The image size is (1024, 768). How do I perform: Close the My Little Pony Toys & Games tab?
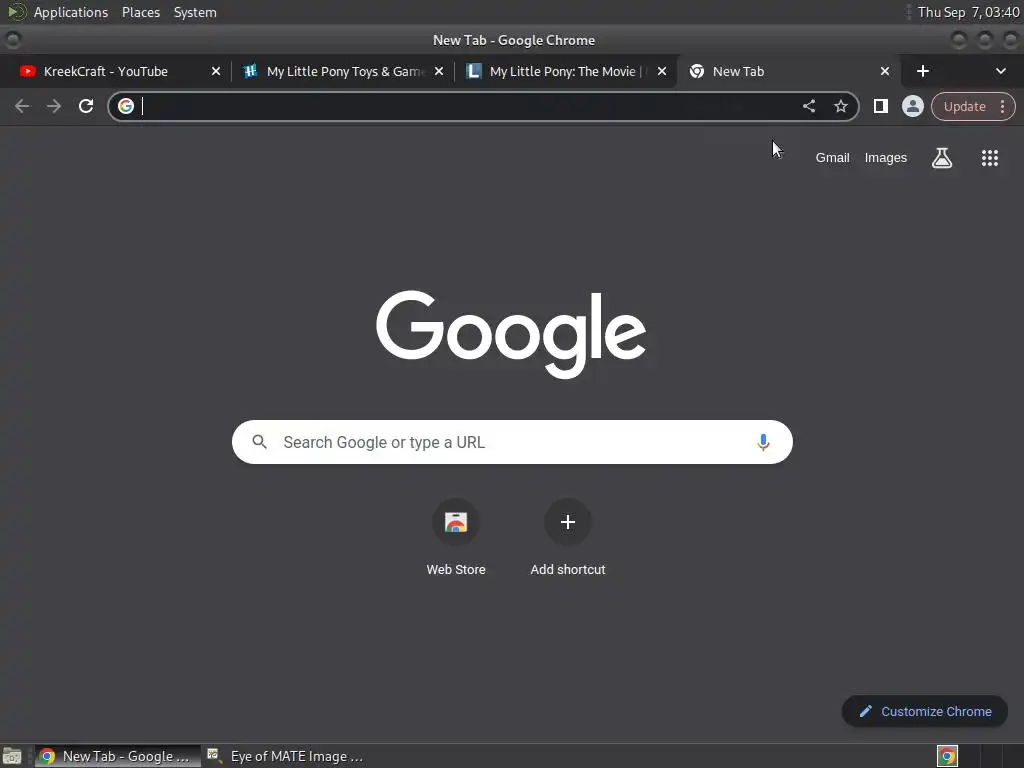click(x=439, y=71)
